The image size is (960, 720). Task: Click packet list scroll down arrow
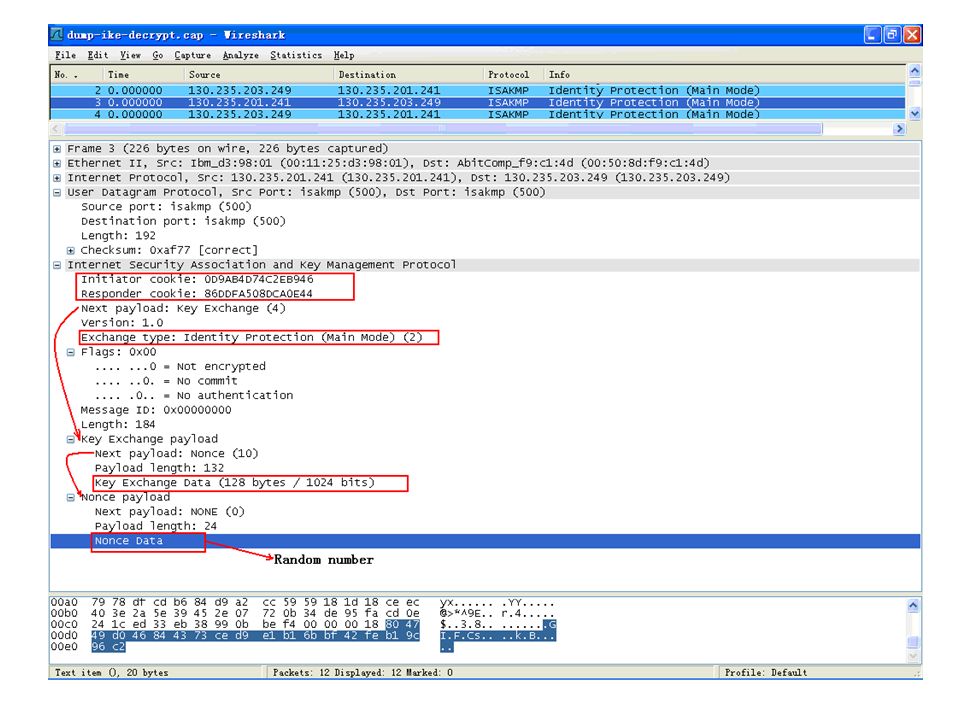(x=914, y=113)
